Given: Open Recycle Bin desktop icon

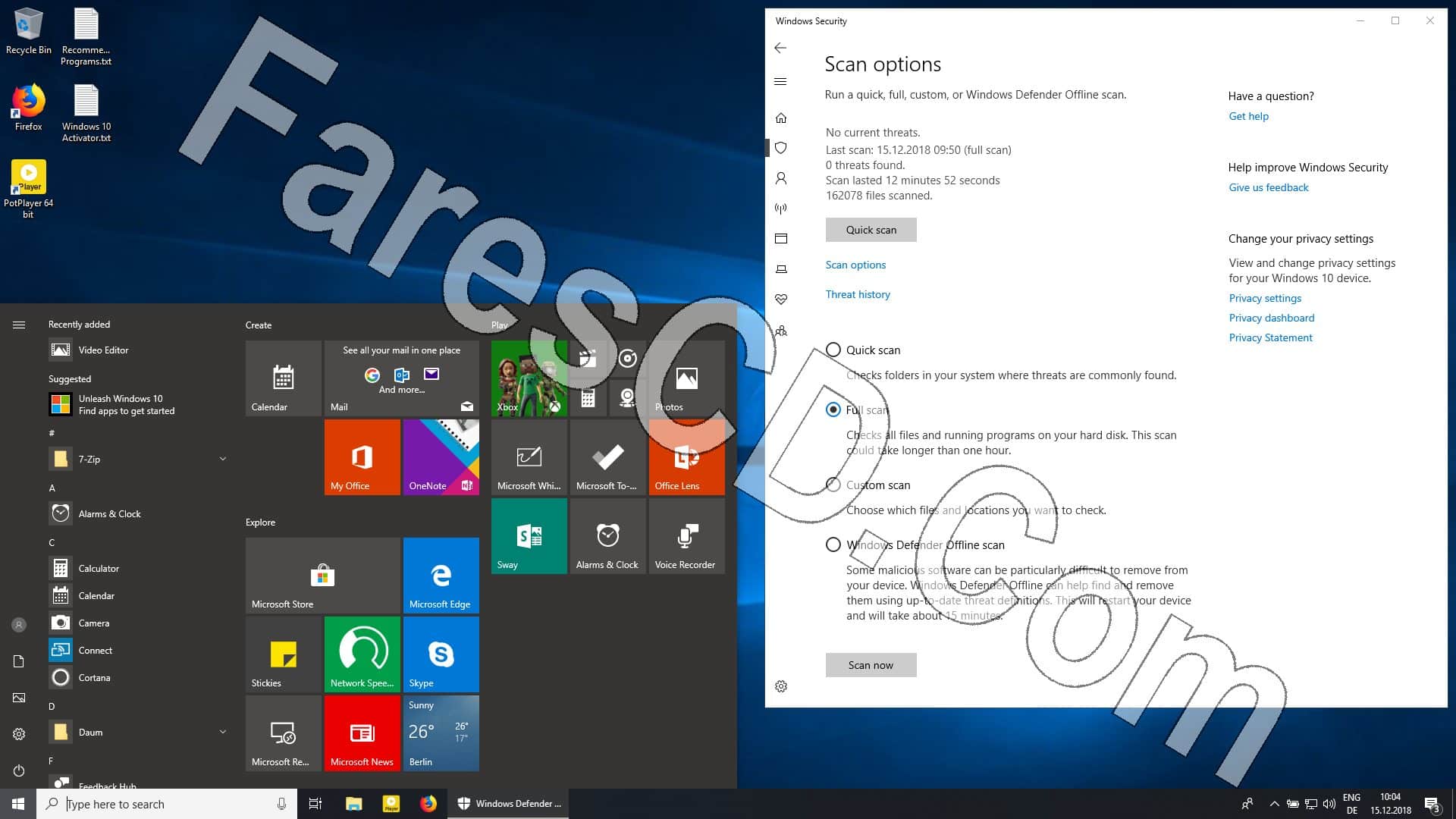Looking at the screenshot, I should click(x=28, y=32).
